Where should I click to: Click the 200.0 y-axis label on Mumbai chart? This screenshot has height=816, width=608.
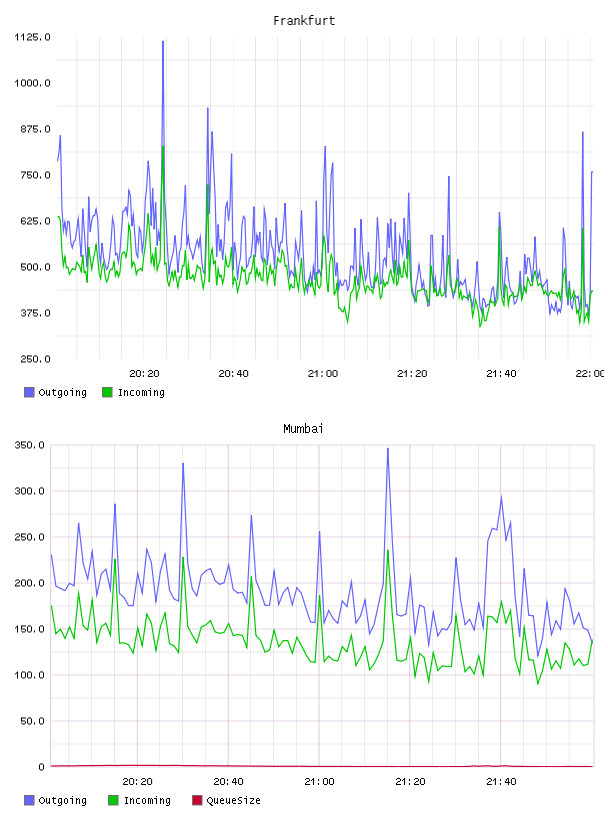point(29,583)
